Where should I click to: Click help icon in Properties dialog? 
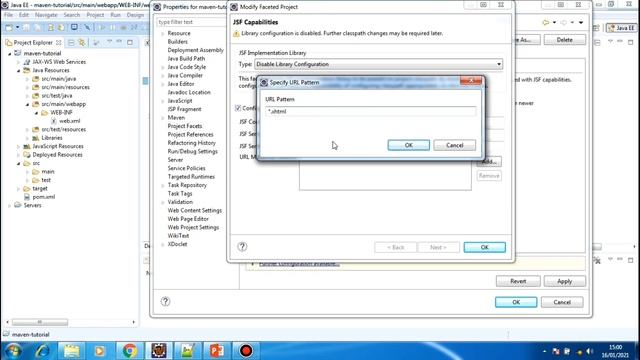(x=165, y=301)
